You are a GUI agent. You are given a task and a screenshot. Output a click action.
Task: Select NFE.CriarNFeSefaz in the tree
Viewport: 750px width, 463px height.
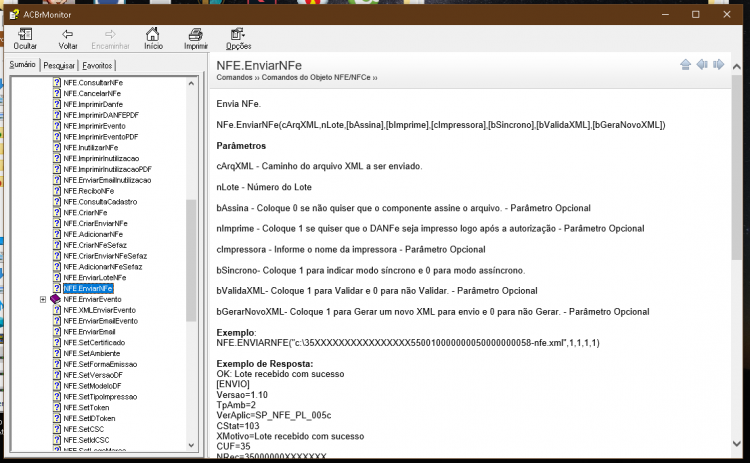click(x=95, y=245)
